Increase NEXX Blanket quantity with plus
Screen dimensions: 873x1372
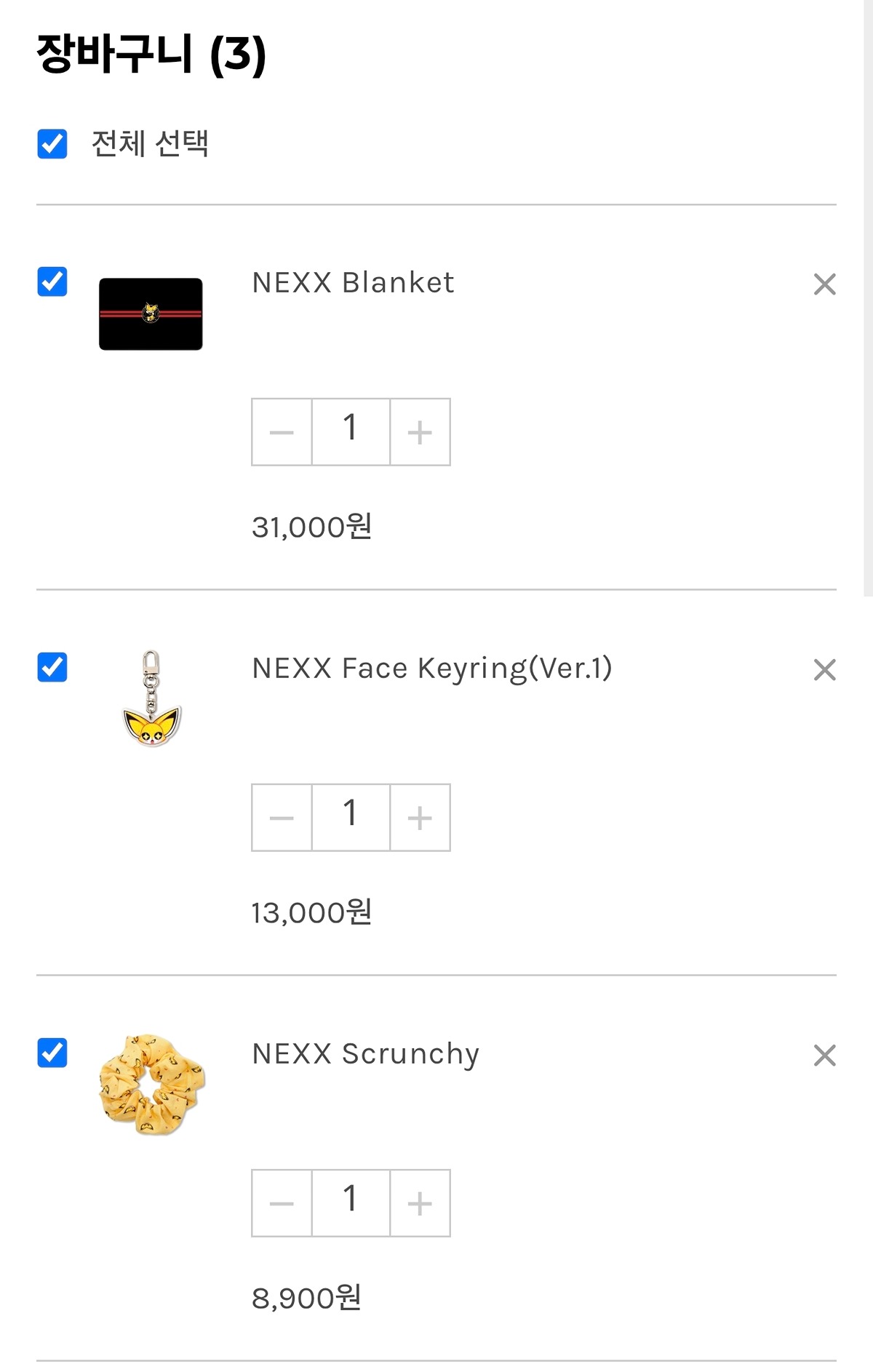420,432
